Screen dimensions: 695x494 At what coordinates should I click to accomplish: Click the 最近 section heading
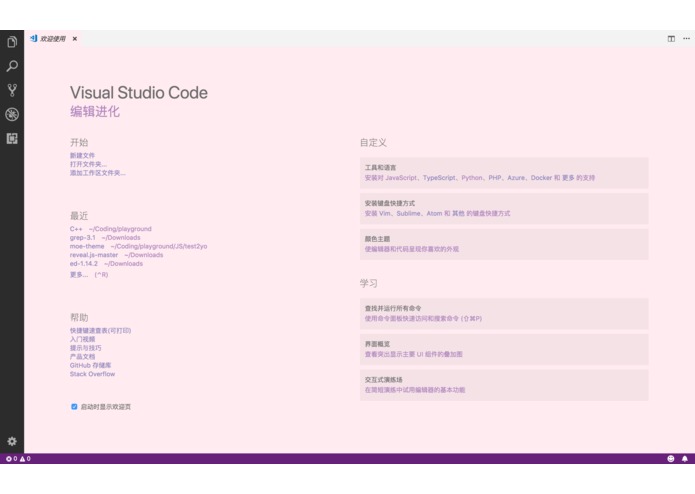pyautogui.click(x=79, y=216)
